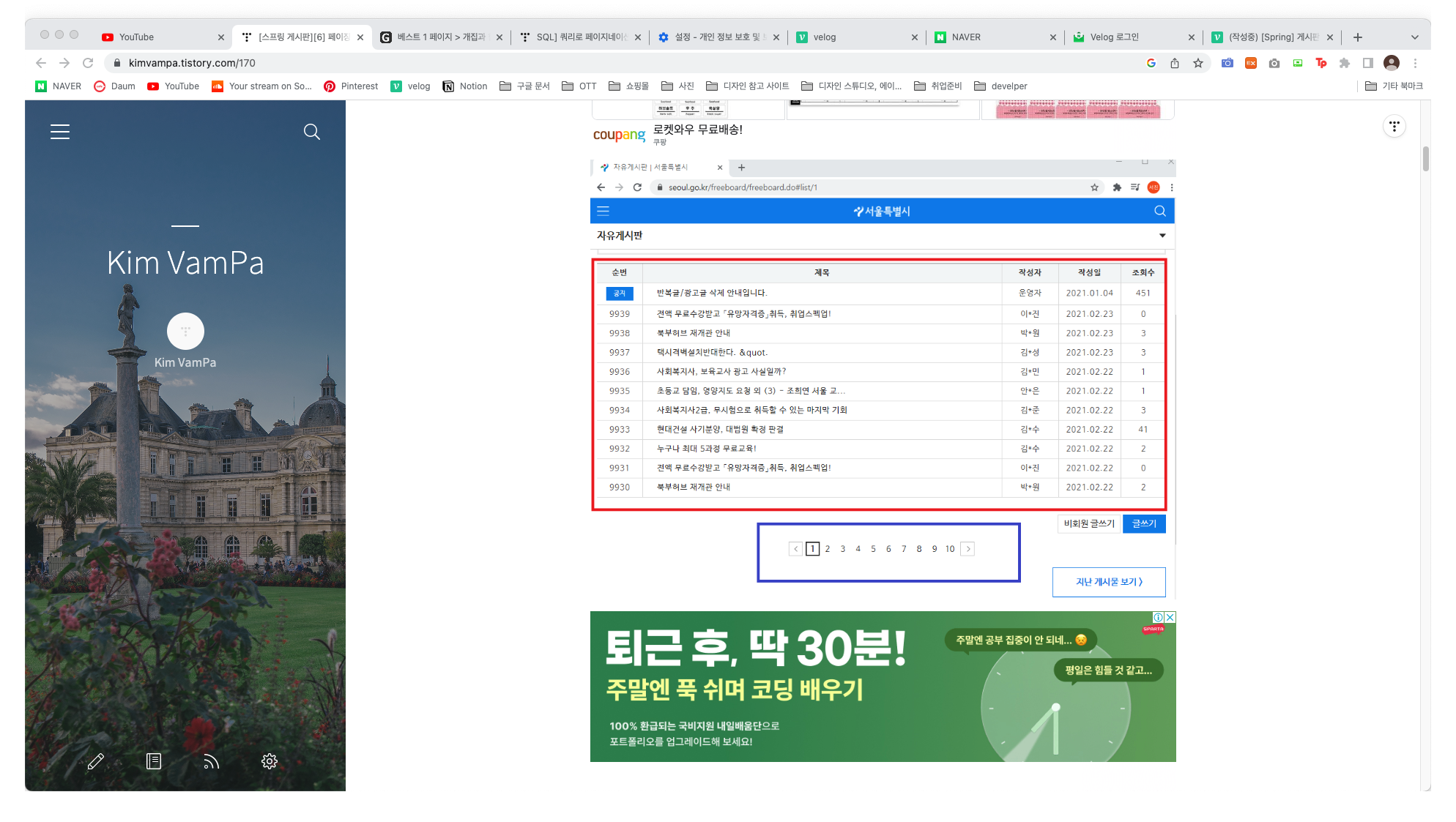Open the NAVER bookmark
Image resolution: width=1456 pixels, height=822 pixels.
click(59, 86)
